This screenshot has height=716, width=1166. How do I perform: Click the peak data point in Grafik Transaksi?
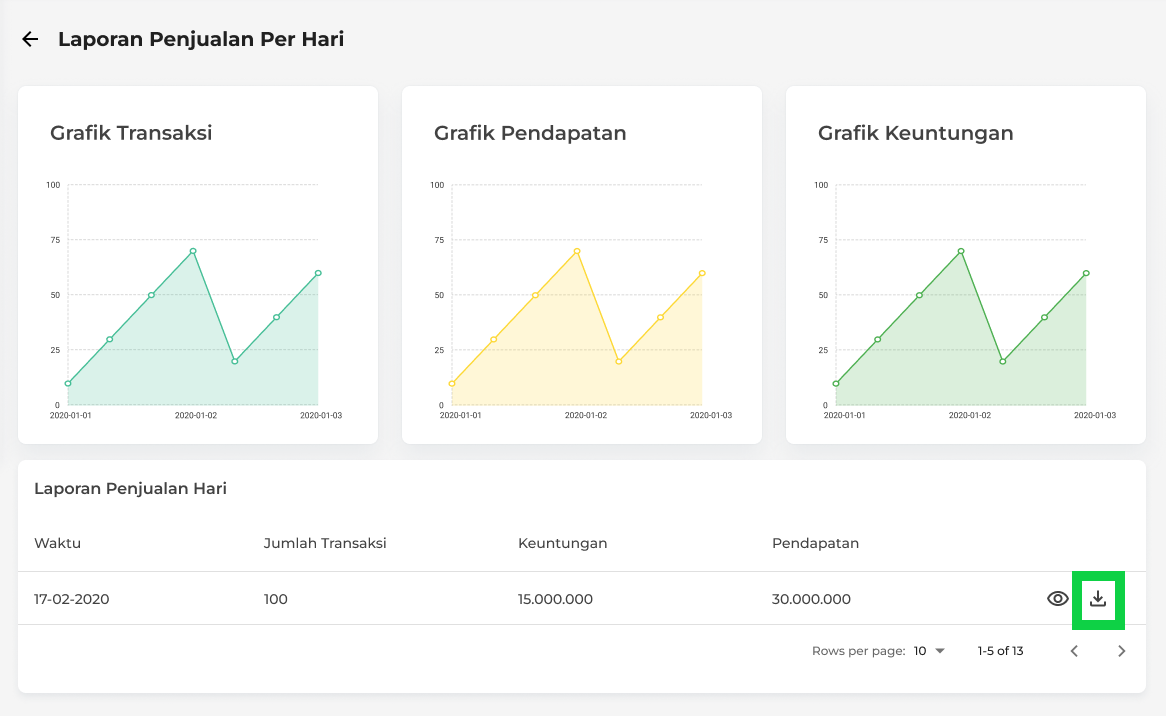(x=193, y=251)
